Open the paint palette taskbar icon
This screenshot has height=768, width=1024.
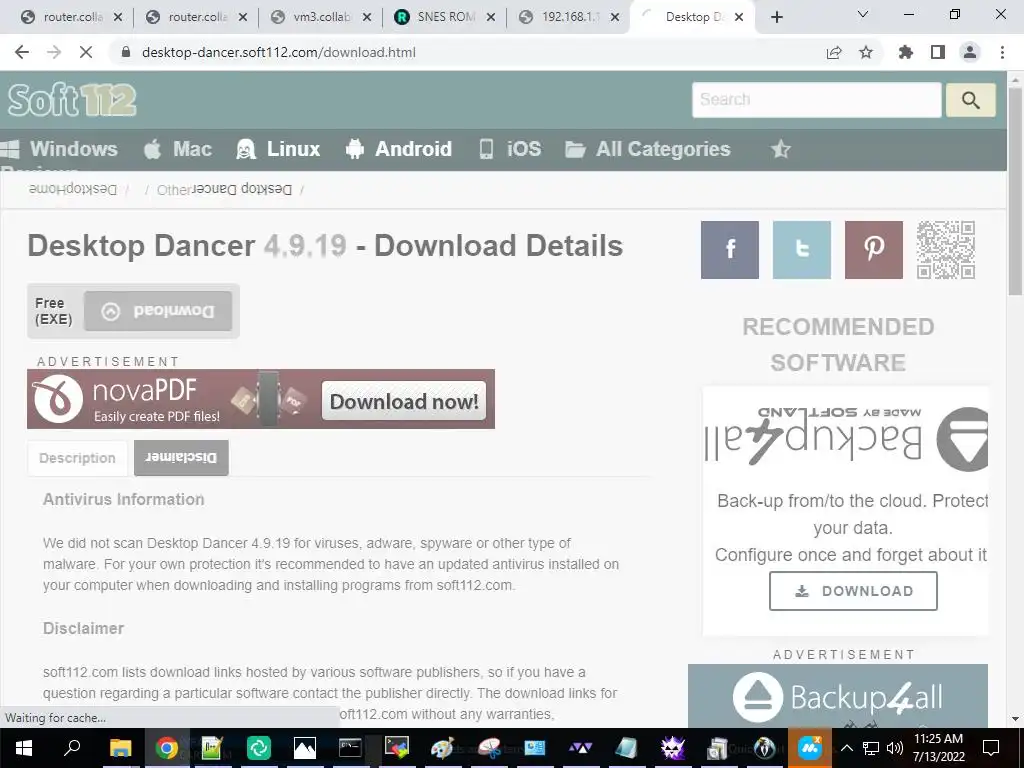coord(442,748)
